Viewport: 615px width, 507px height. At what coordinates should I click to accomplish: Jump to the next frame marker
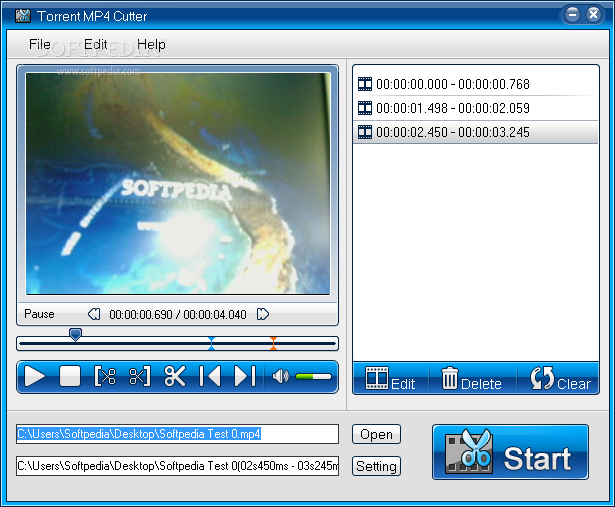[245, 376]
